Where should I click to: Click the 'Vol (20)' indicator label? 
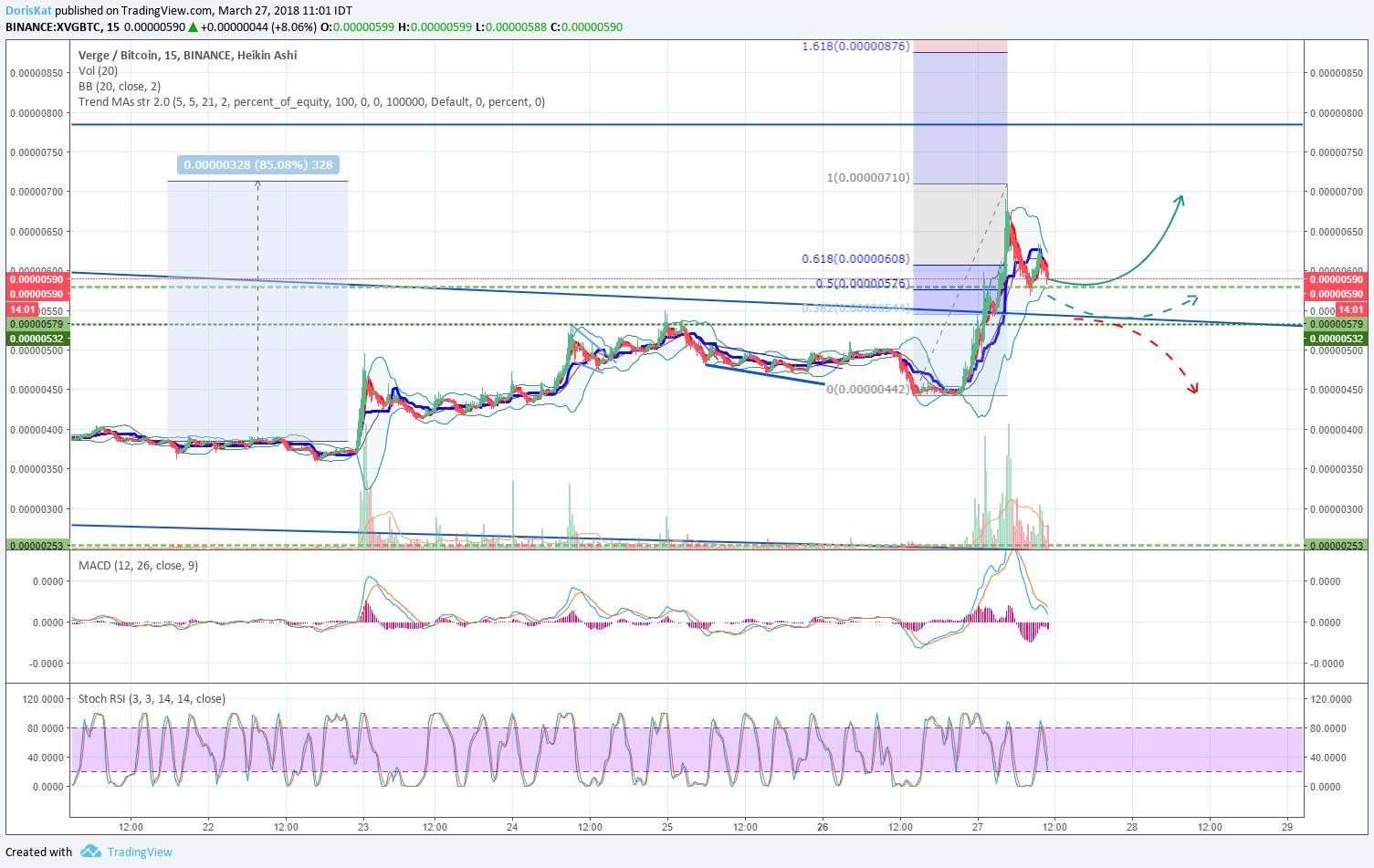(x=98, y=70)
